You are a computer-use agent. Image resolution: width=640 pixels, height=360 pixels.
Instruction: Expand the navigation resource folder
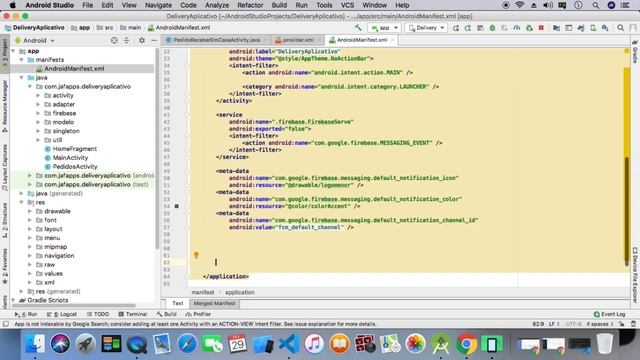pyautogui.click(x=30, y=256)
